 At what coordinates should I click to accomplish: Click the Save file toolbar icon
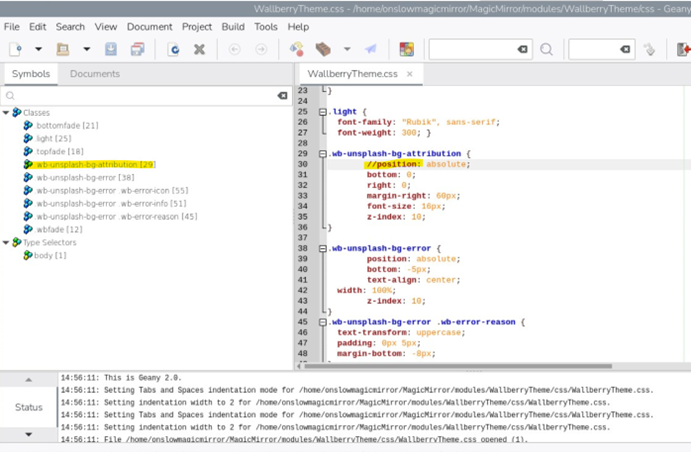[110, 49]
